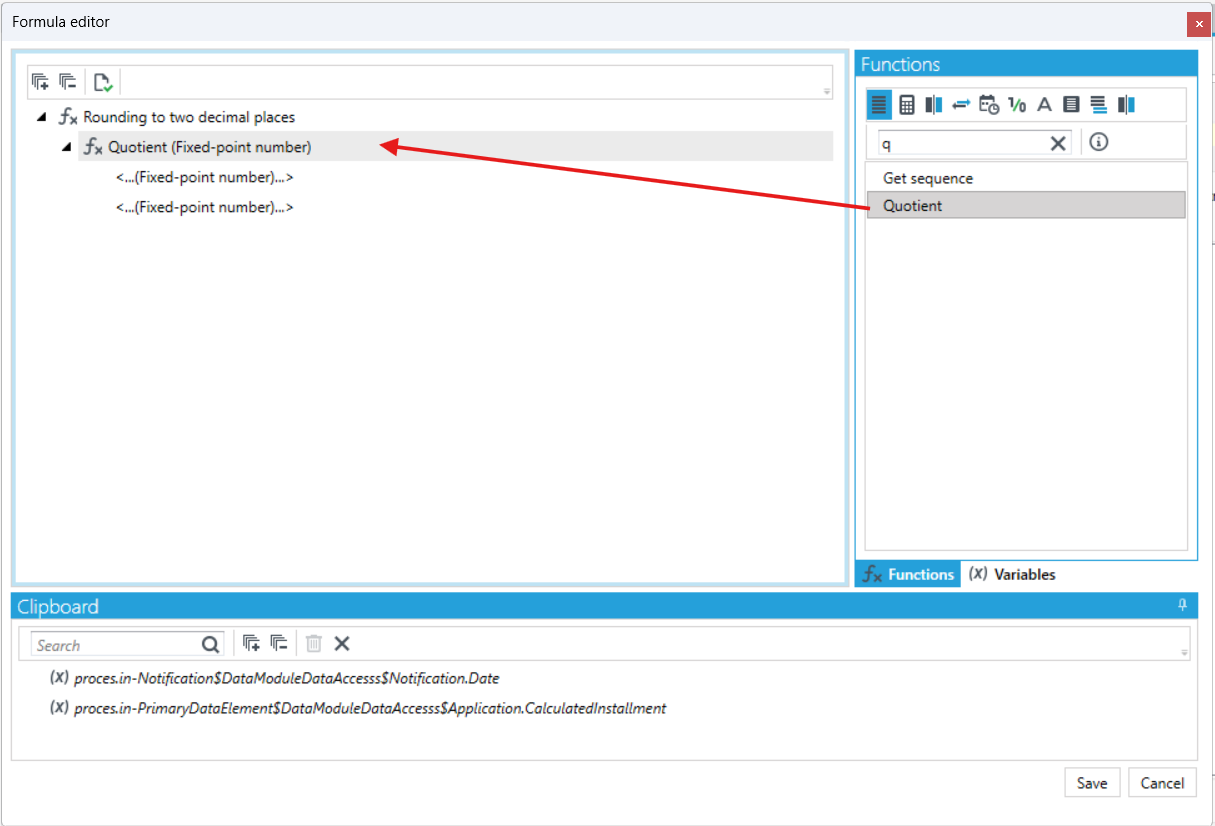Viewport: 1215px width, 826px height.
Task: Select the double-arrow conversion category icon
Action: 961,104
